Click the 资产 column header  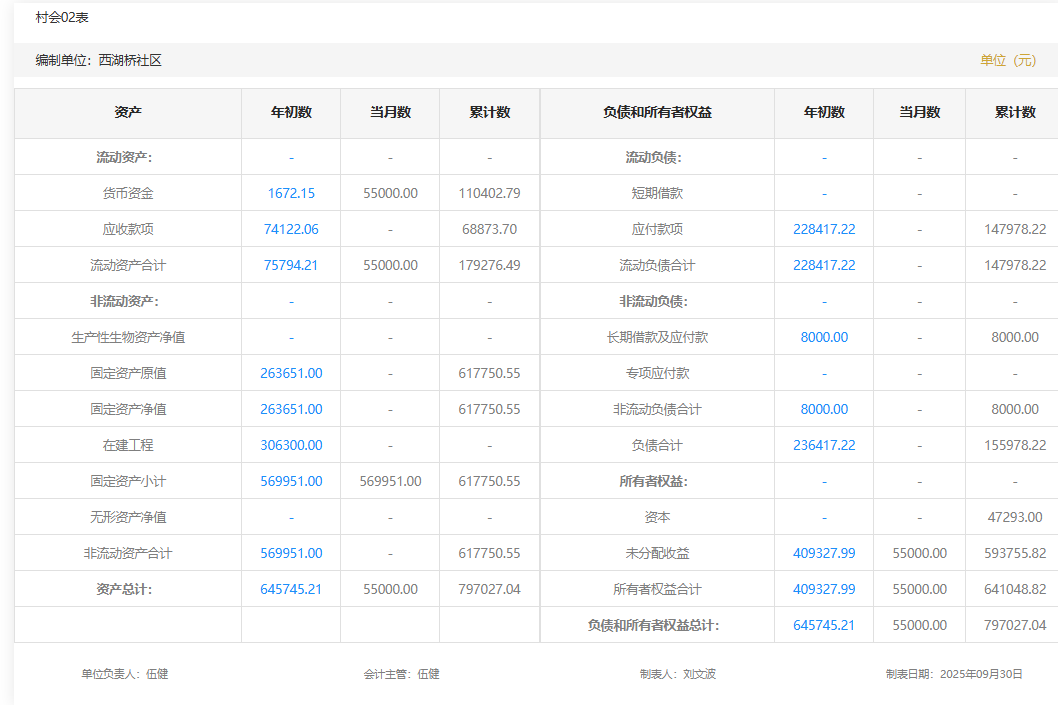[128, 112]
